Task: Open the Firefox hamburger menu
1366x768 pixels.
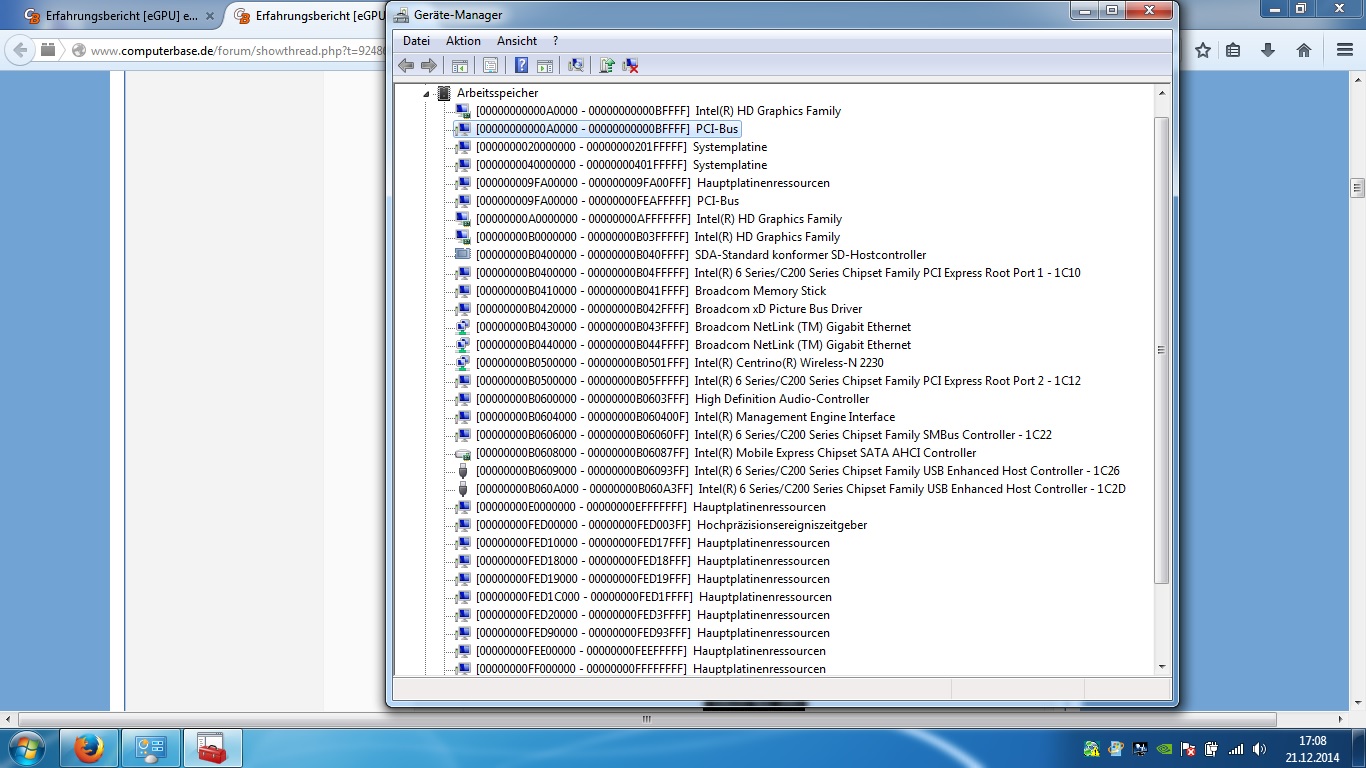Action: [x=1345, y=50]
